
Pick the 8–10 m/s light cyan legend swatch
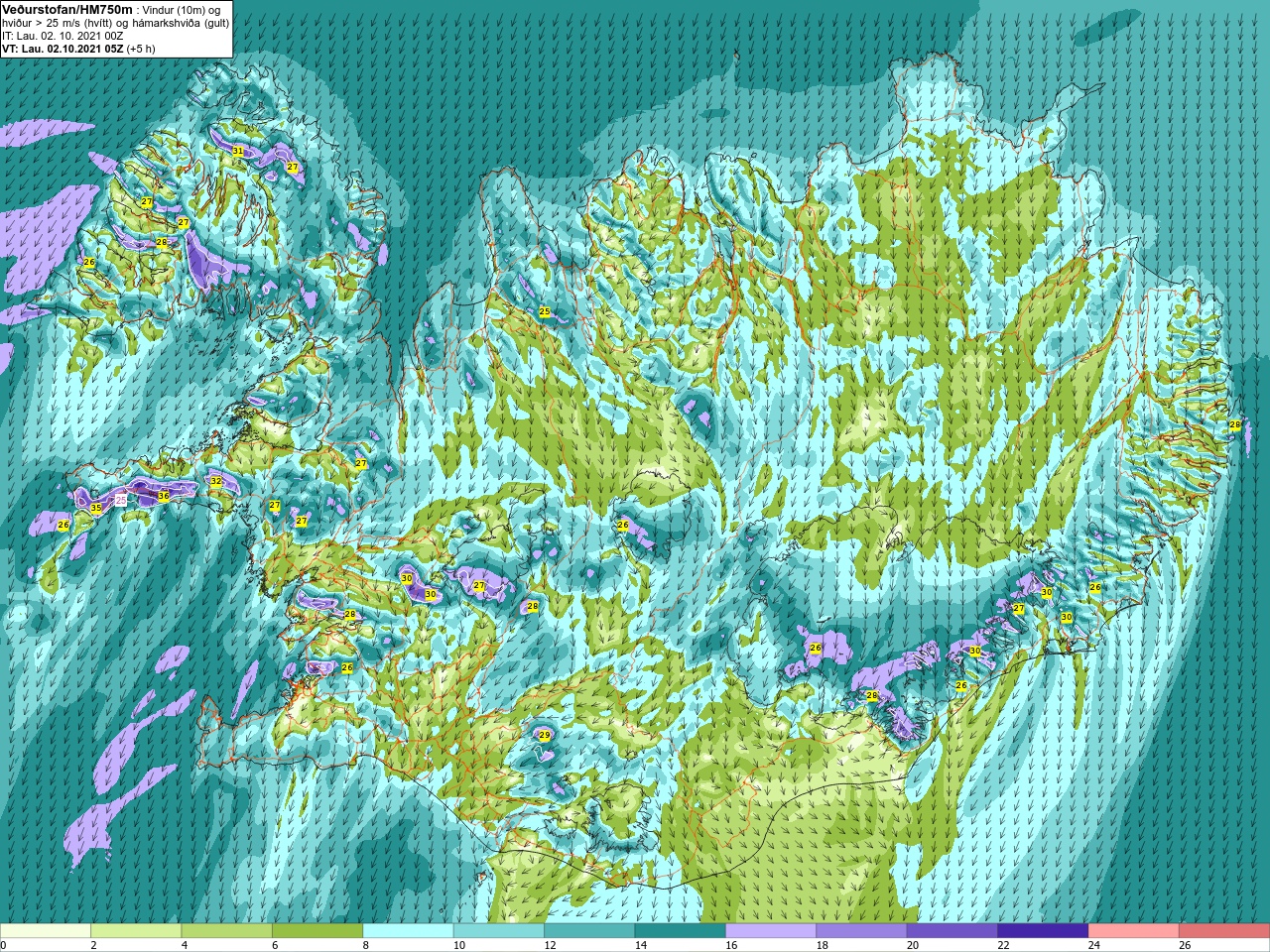(408, 931)
